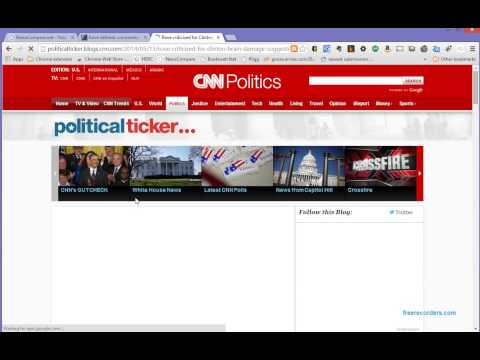Click the Apps bookmarks shortcut

(15, 59)
